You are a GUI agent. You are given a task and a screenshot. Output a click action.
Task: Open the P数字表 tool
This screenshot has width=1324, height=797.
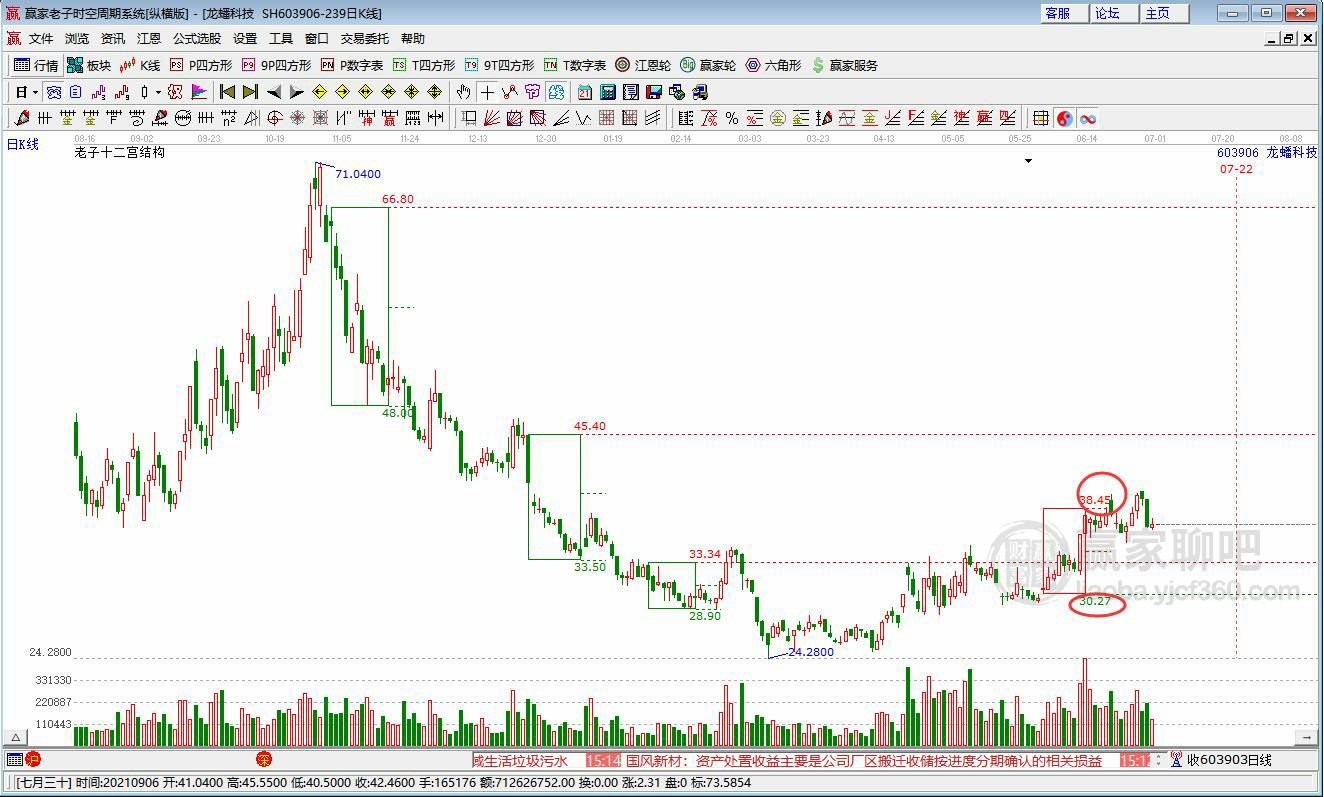[x=352, y=65]
